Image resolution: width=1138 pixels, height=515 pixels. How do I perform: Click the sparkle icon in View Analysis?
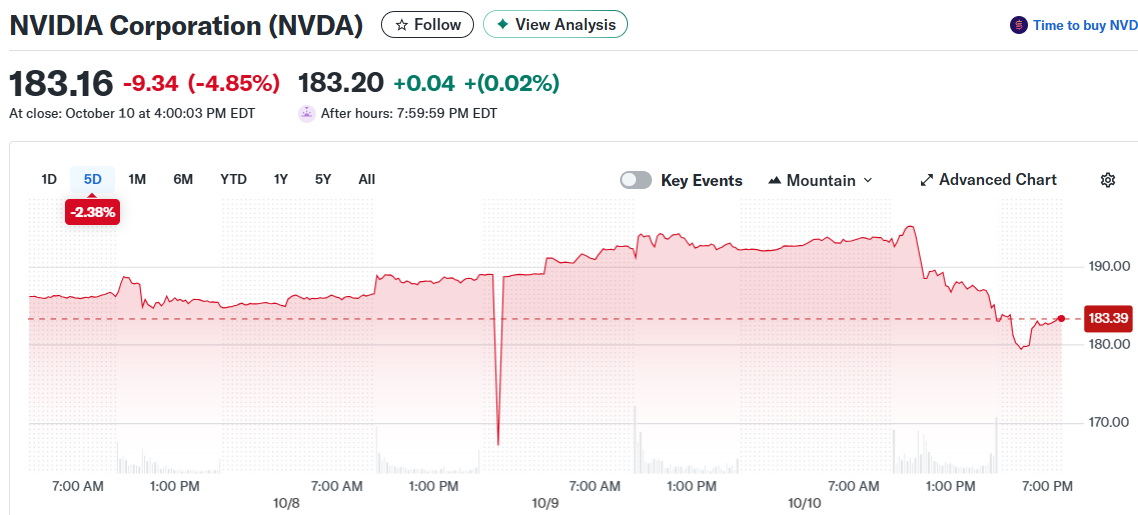coord(503,24)
